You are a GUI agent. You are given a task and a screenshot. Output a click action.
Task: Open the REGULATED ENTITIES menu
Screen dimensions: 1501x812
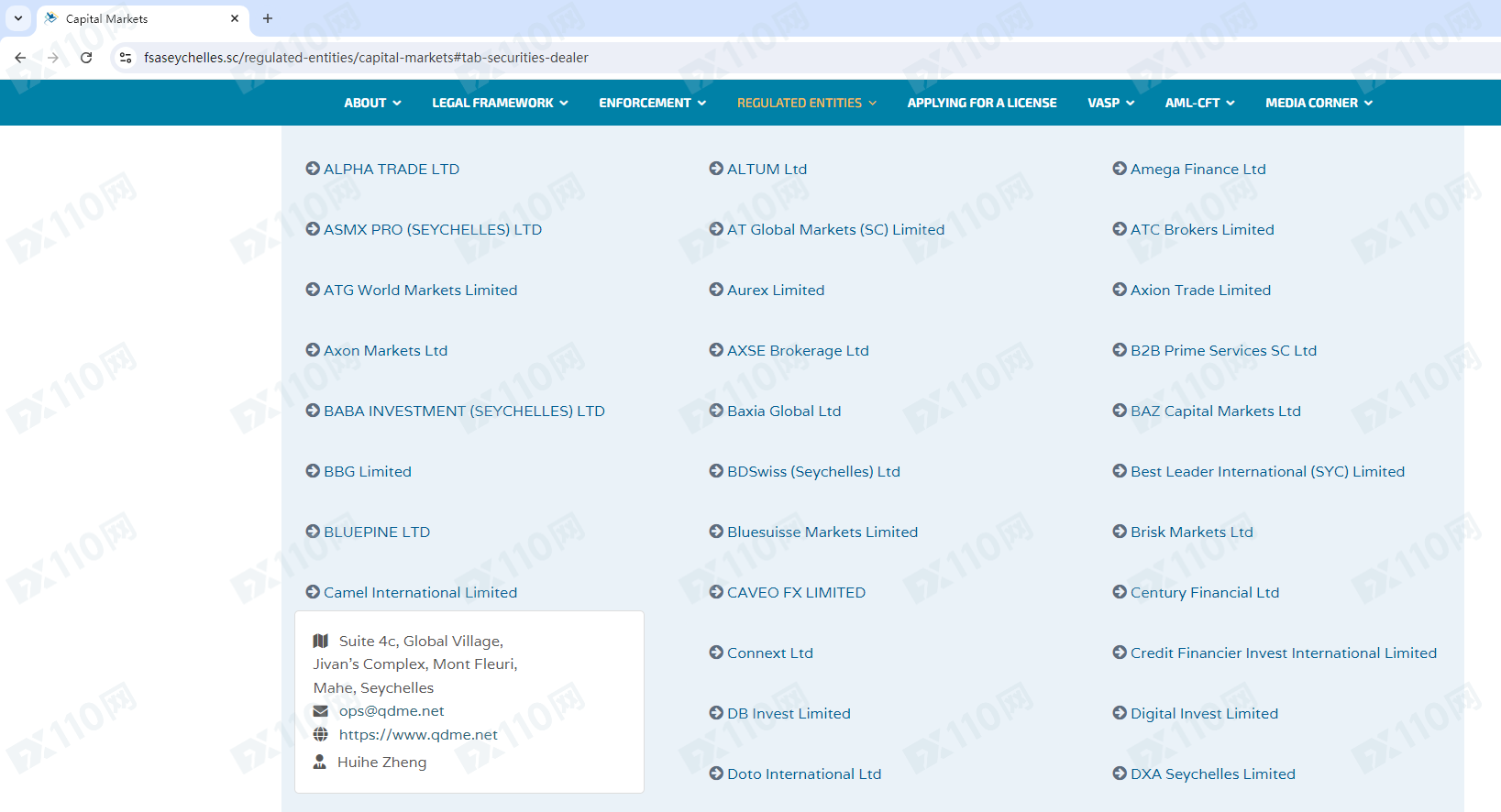[x=806, y=103]
